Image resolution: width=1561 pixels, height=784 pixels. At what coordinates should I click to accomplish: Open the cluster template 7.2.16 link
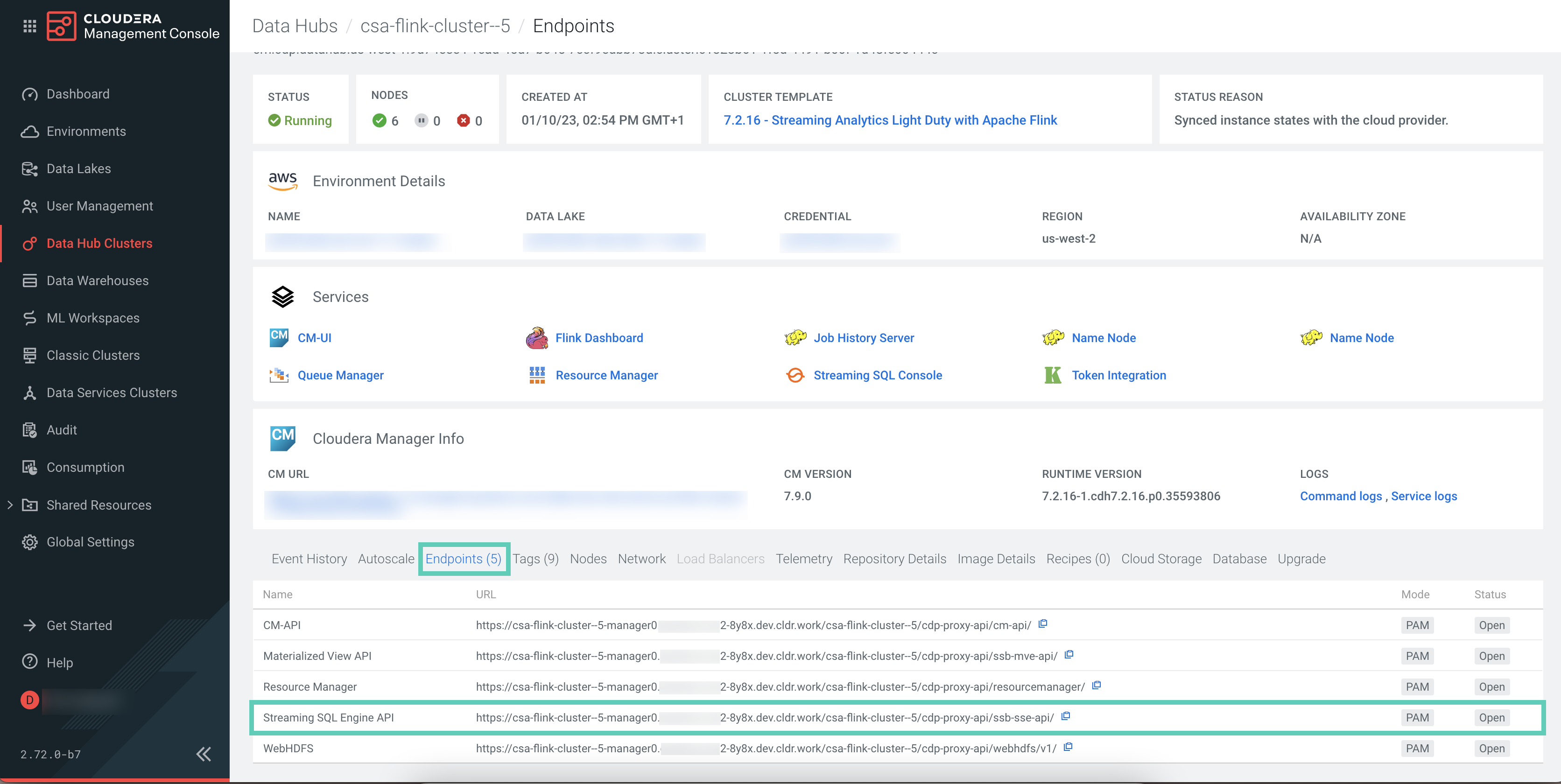(x=890, y=120)
